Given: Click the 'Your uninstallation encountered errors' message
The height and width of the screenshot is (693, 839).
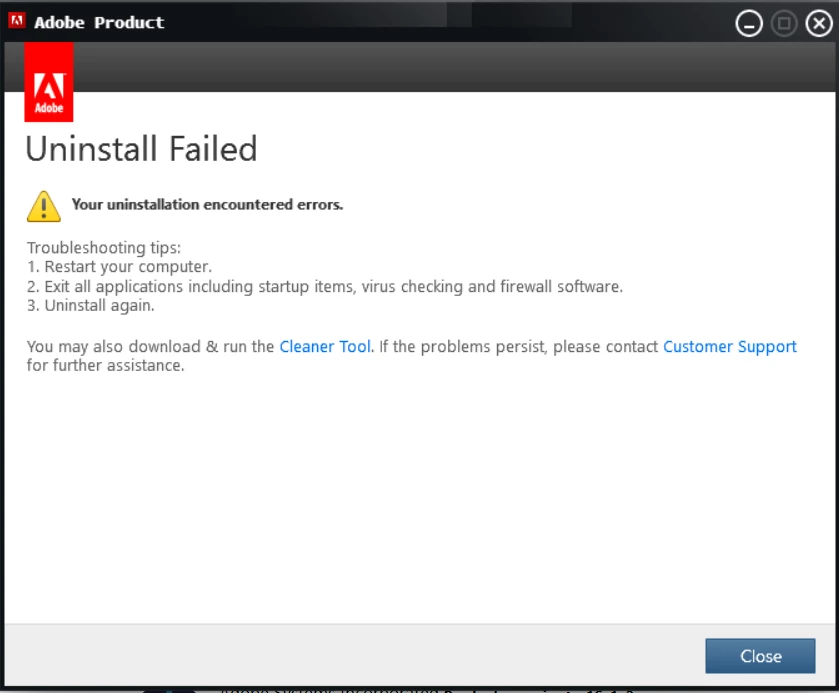Looking at the screenshot, I should point(208,204).
